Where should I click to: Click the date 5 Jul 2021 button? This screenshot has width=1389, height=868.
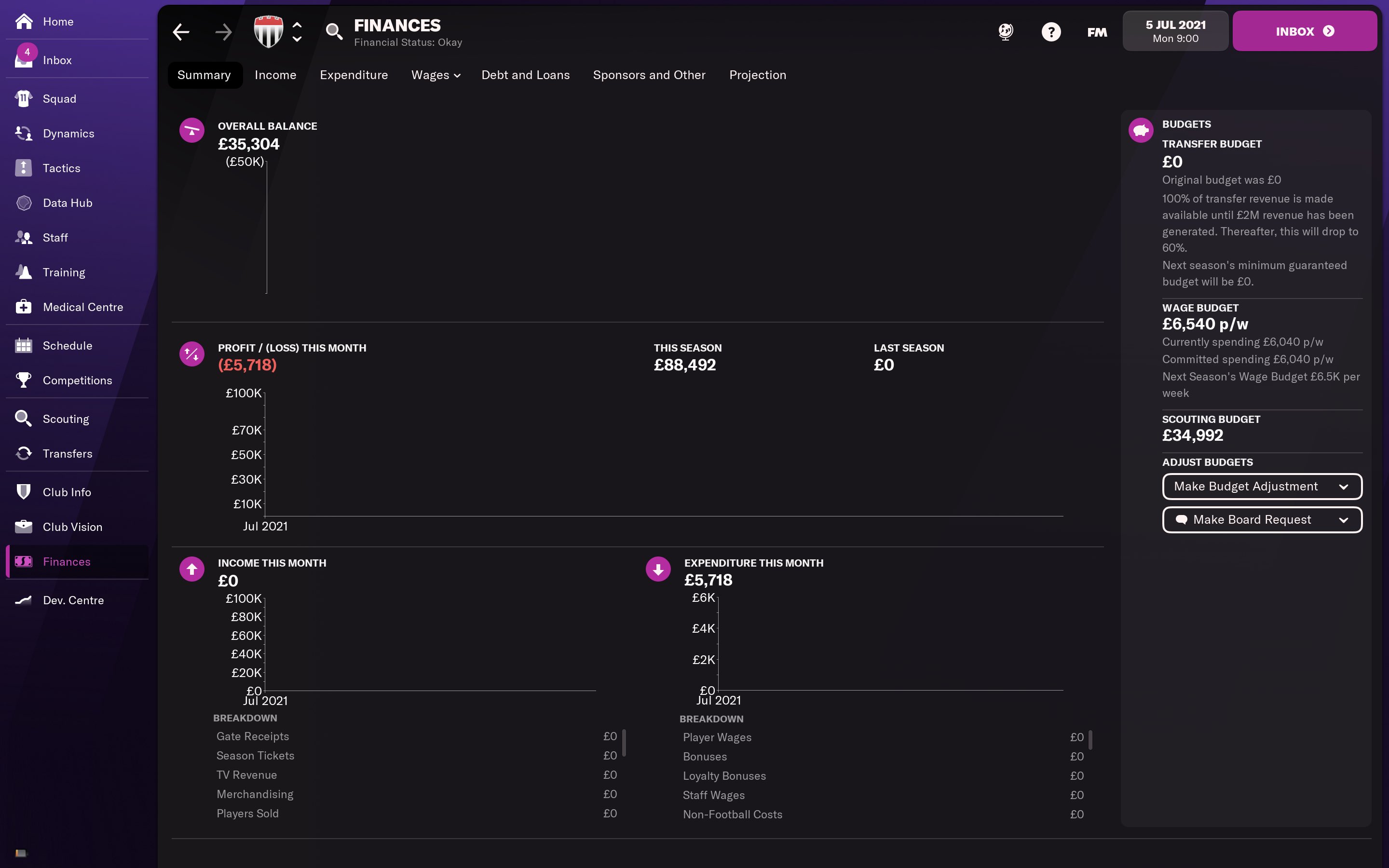point(1175,31)
